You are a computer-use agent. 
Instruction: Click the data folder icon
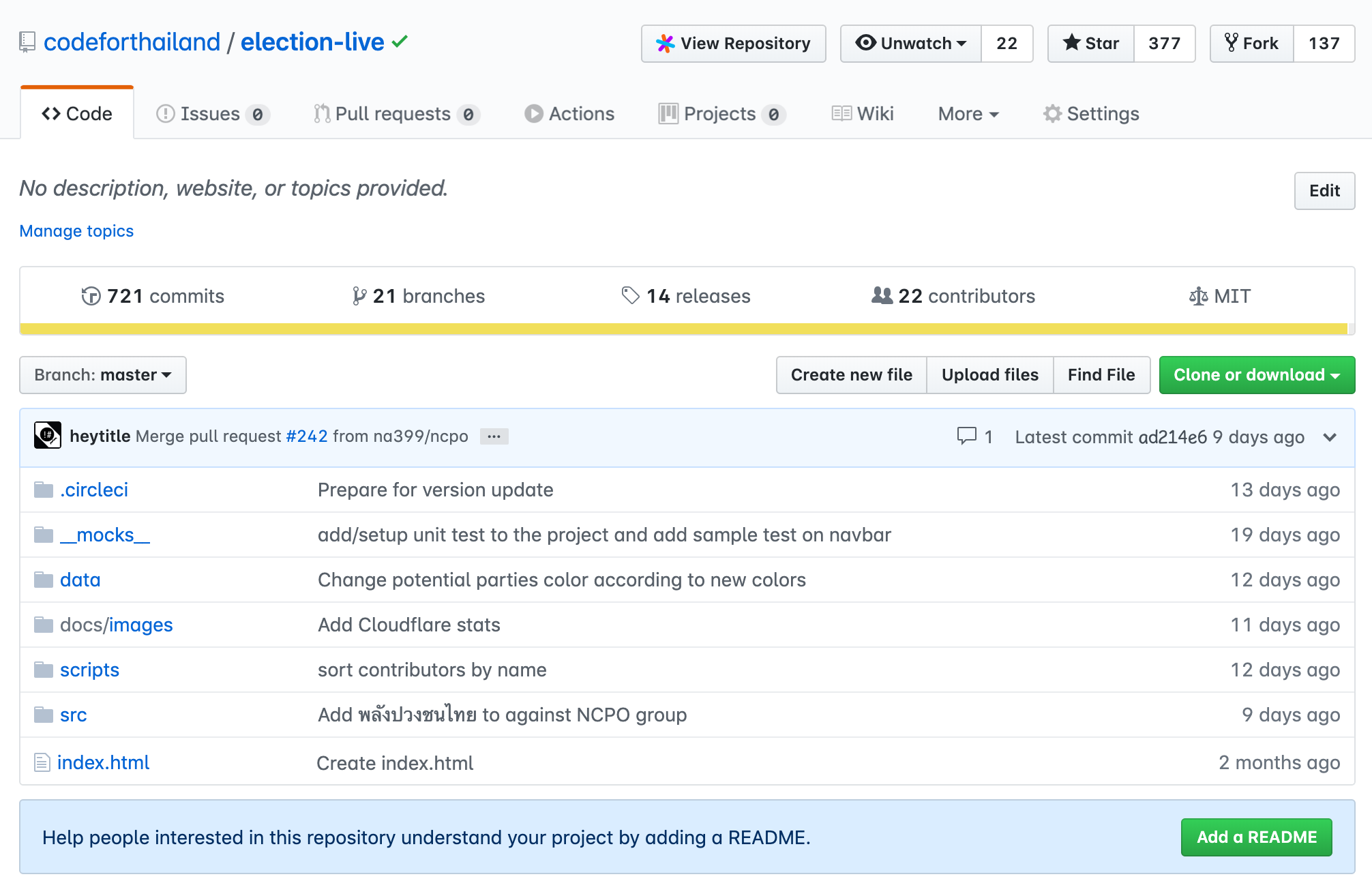pos(44,580)
